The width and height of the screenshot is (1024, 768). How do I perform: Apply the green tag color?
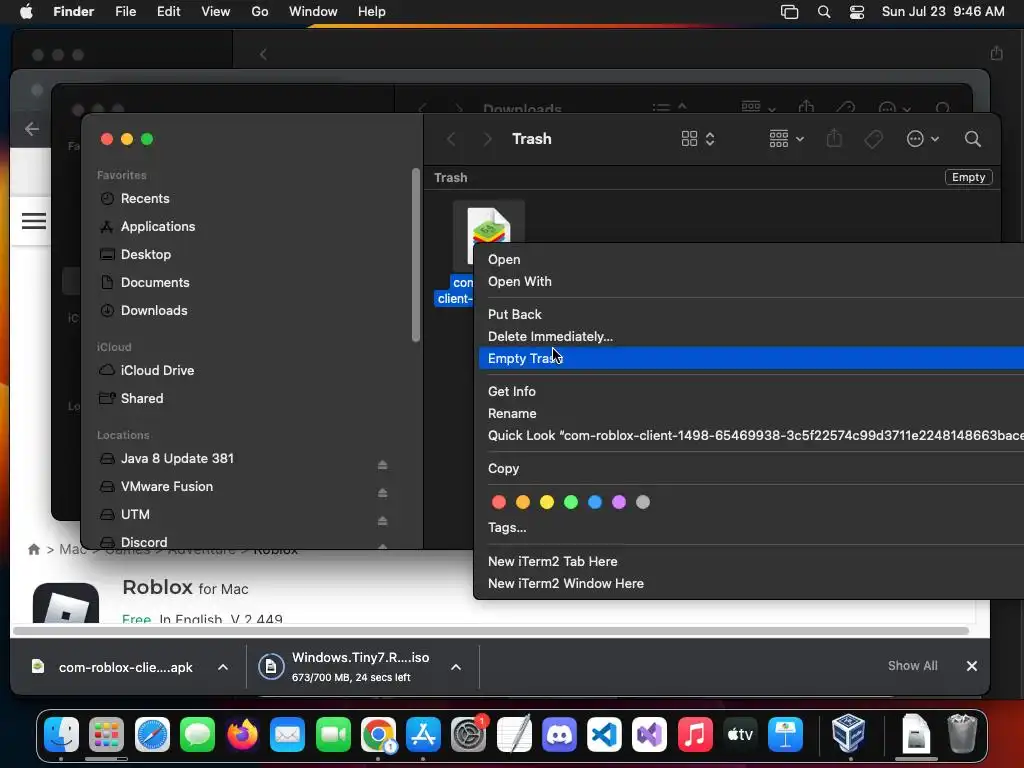(x=571, y=502)
